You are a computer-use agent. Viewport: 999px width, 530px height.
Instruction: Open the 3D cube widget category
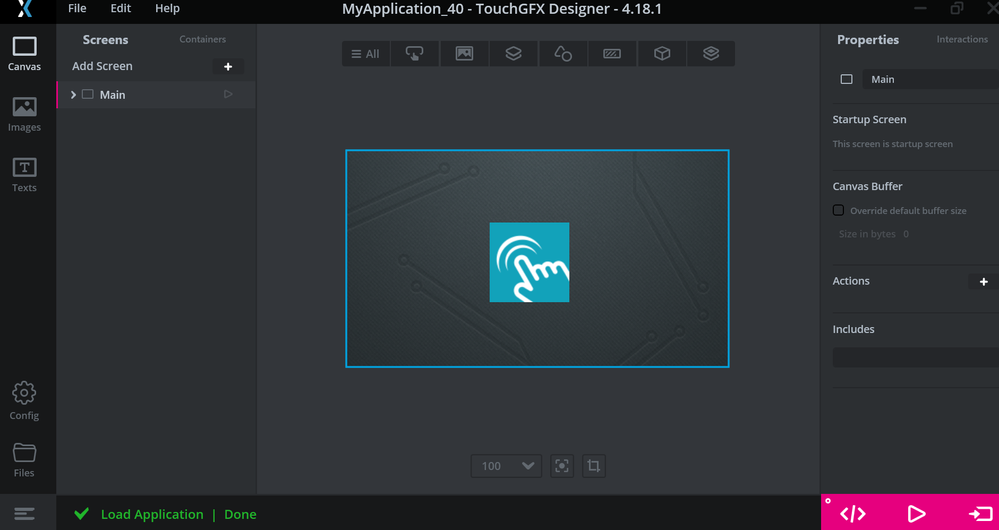pos(662,54)
